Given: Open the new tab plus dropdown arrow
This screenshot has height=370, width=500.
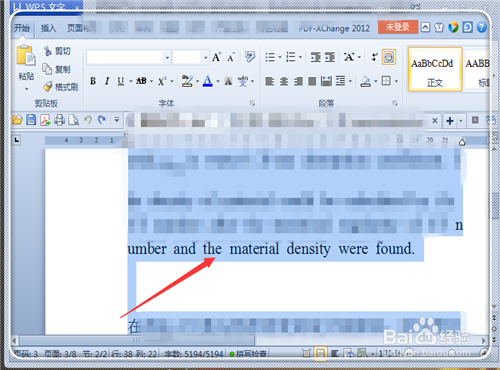Looking at the screenshot, I should click(x=461, y=121).
